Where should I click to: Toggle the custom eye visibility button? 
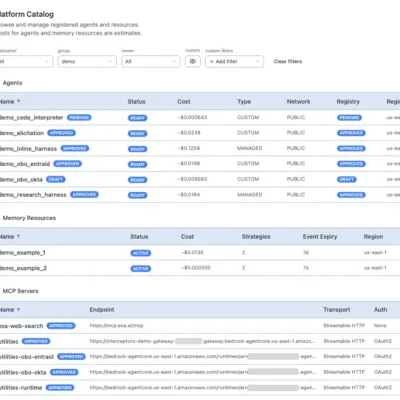click(x=193, y=61)
